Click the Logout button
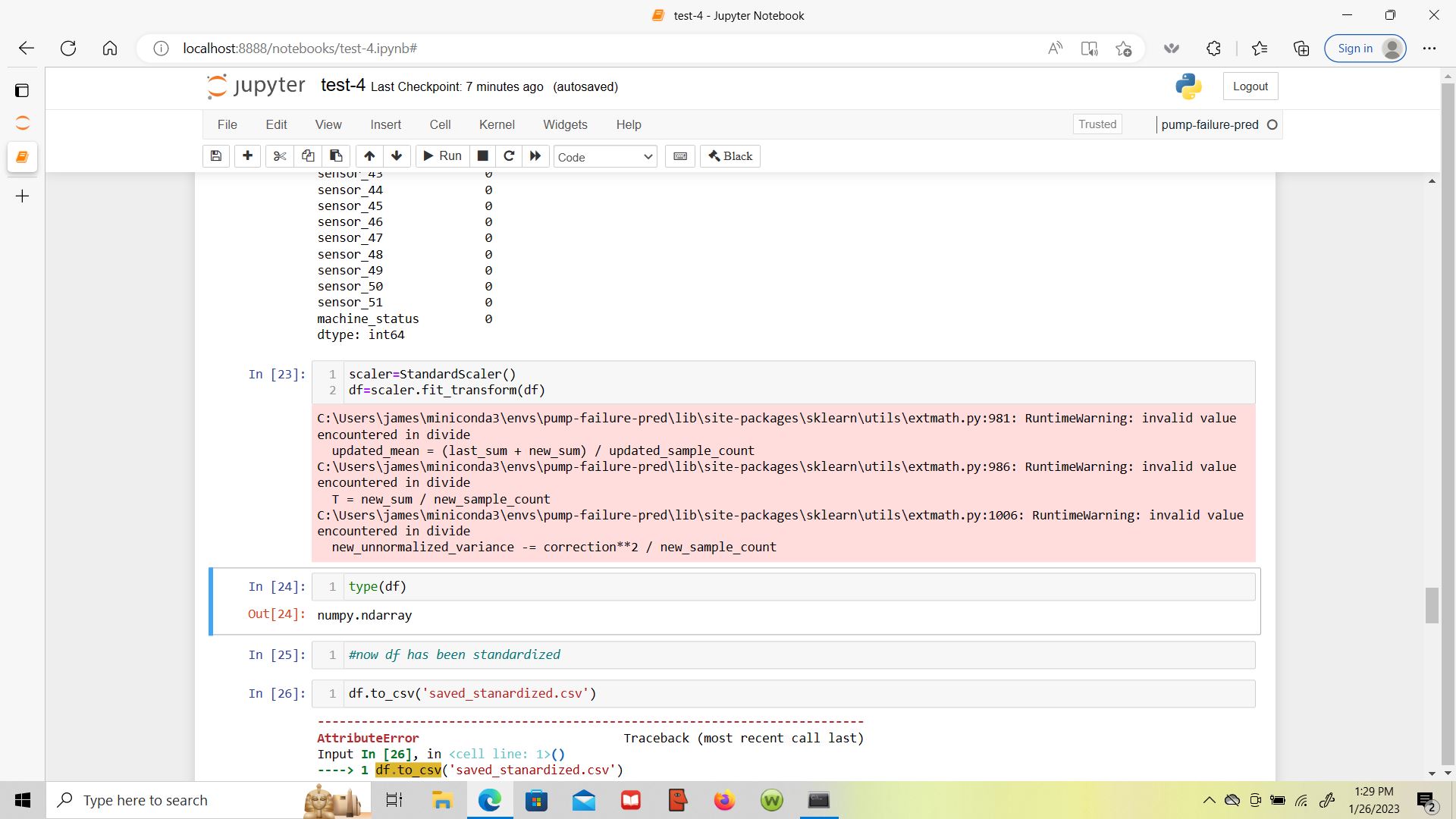Viewport: 1456px width, 819px height. [x=1250, y=86]
